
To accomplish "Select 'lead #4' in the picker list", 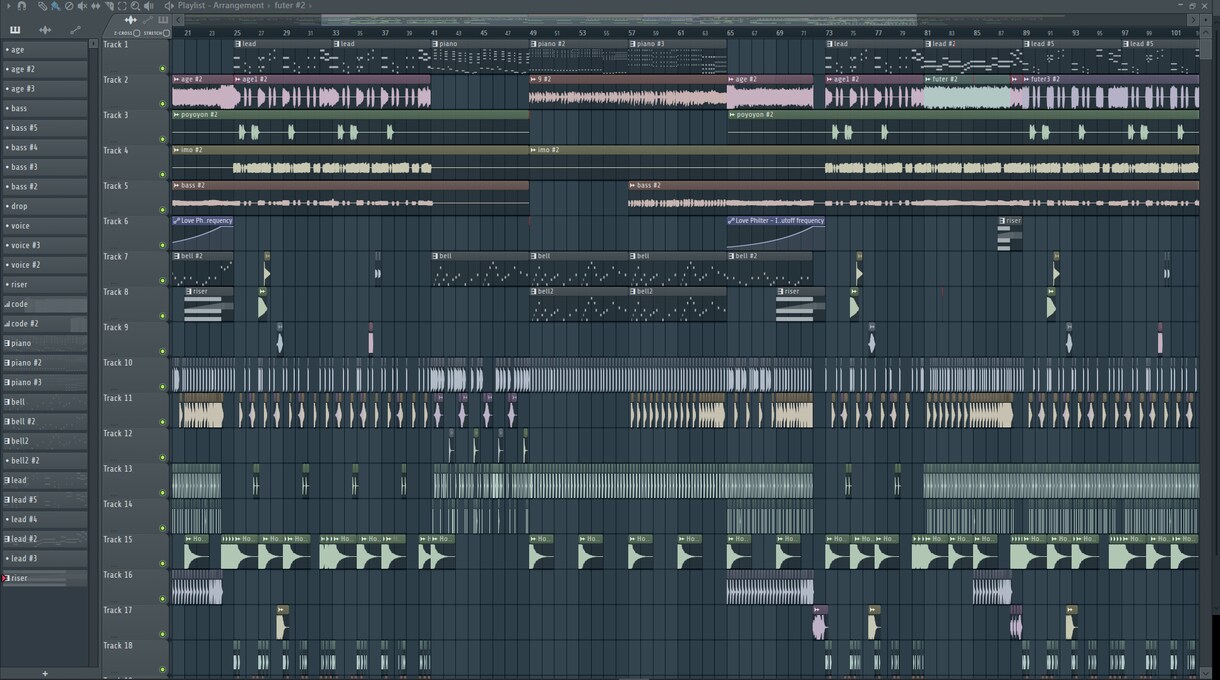I will click(44, 520).
